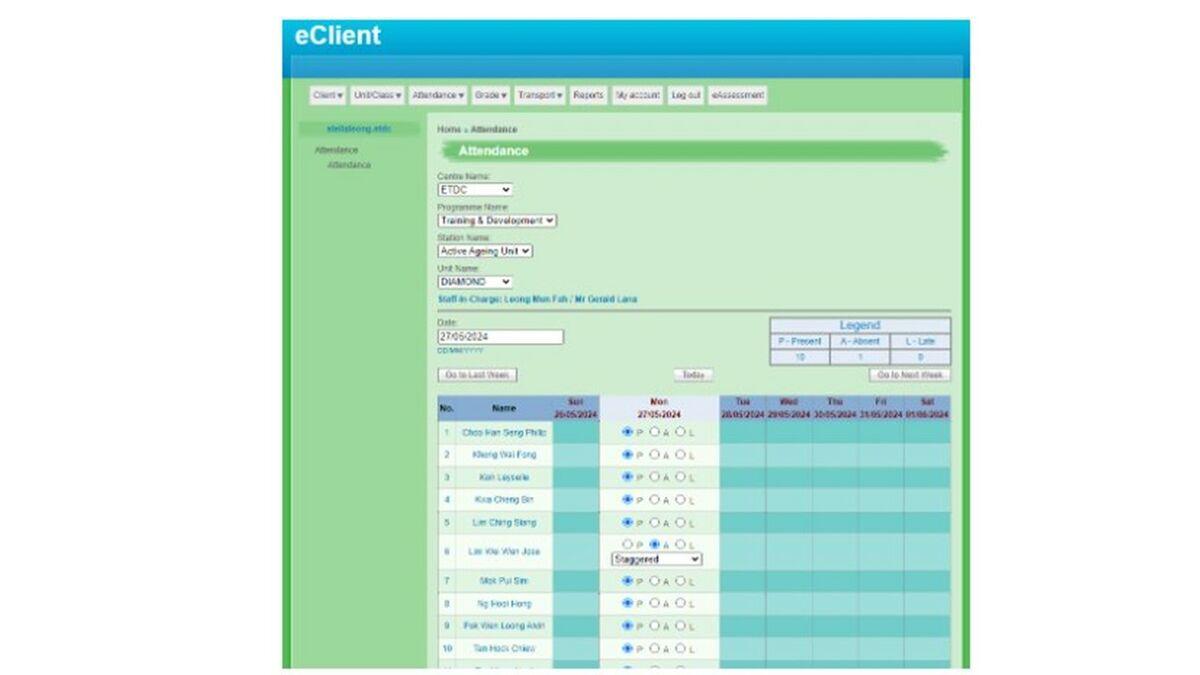Click the Reports button in navigation bar

[x=588, y=95]
